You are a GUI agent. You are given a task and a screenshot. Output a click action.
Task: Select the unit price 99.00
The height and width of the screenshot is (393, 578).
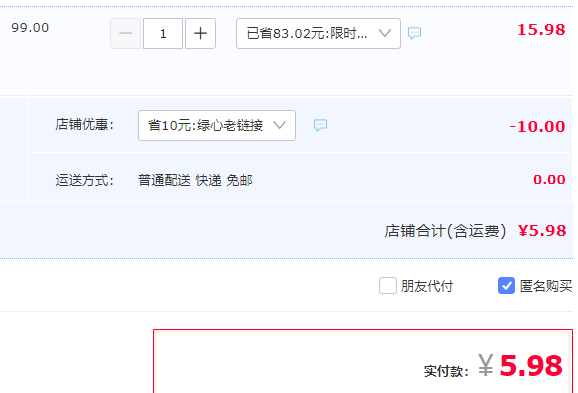[30, 28]
